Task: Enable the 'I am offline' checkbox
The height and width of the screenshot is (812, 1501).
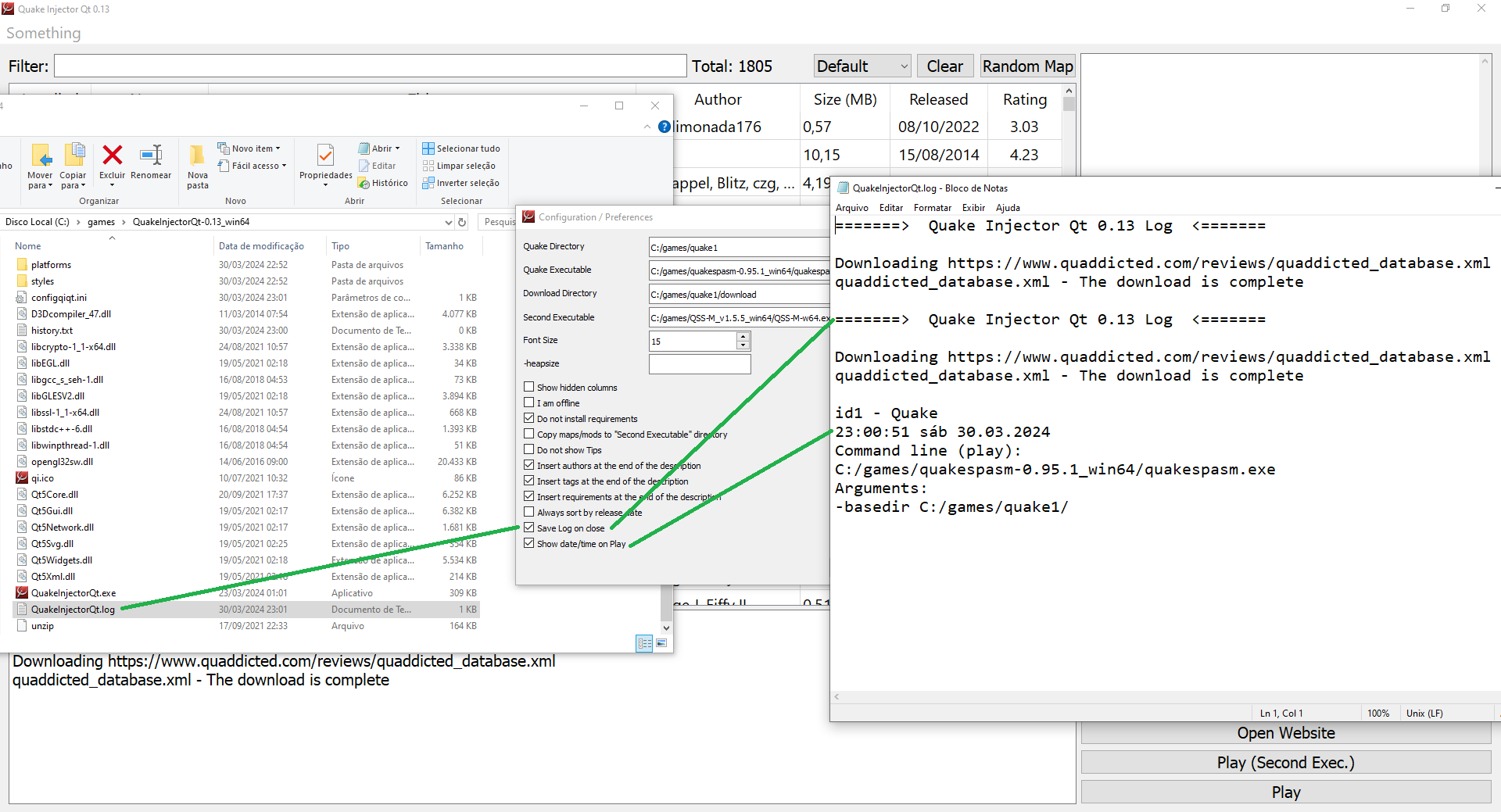Action: pos(529,402)
